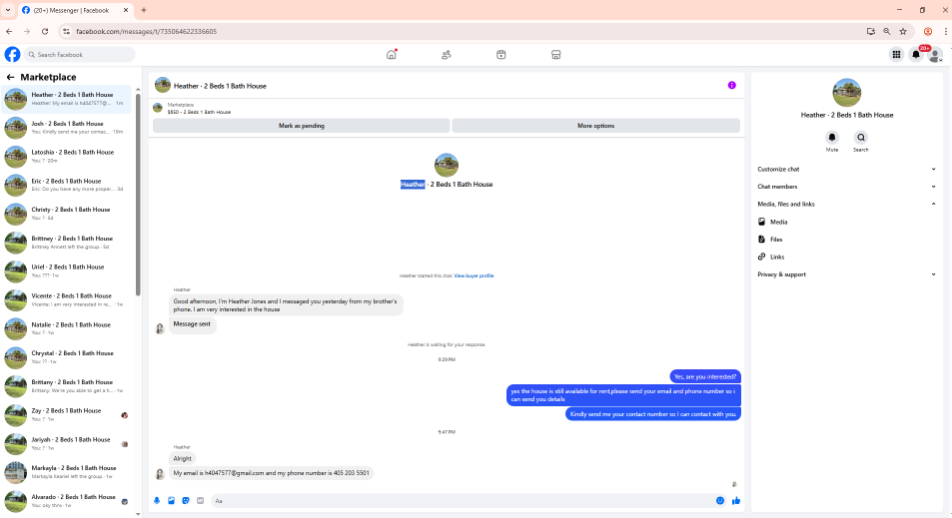This screenshot has height=518, width=952.
Task: Reload the page in Chrome
Action: pos(45,32)
